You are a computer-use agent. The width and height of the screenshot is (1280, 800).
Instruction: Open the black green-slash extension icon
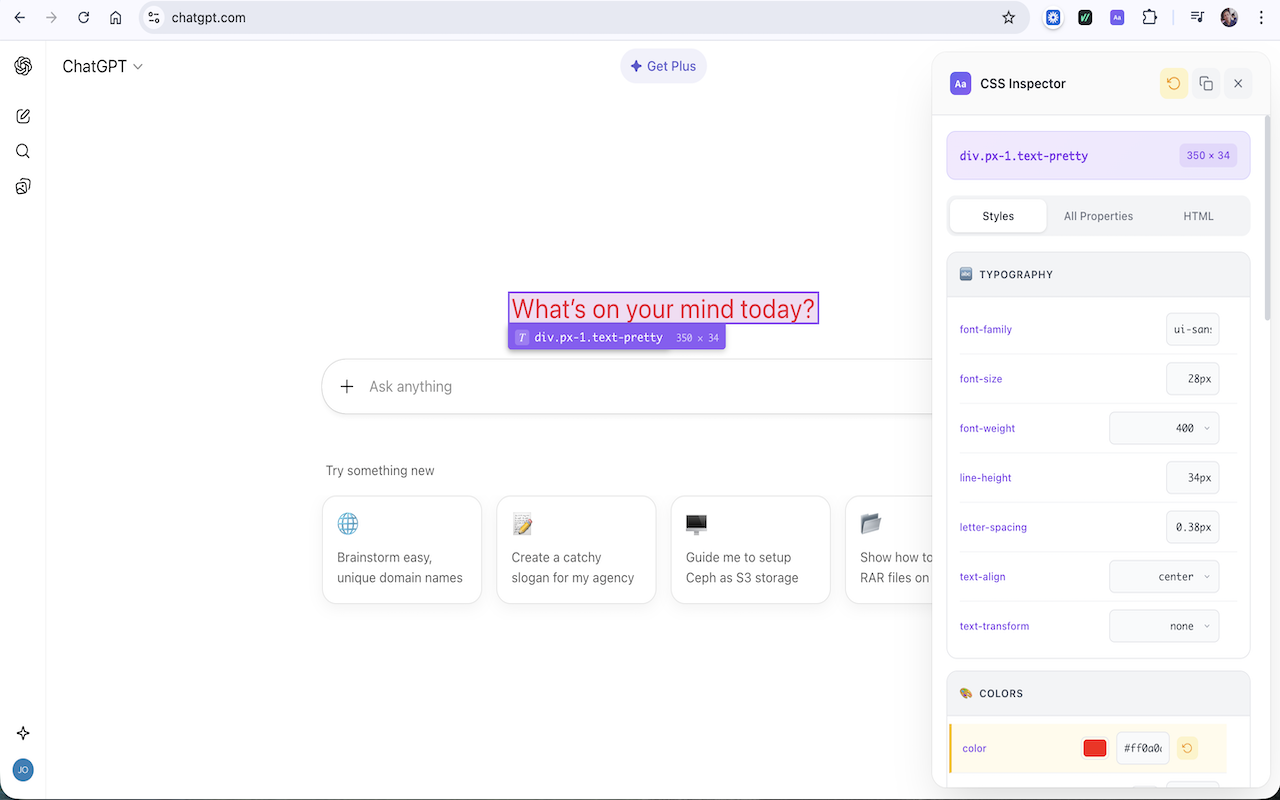pyautogui.click(x=1085, y=17)
